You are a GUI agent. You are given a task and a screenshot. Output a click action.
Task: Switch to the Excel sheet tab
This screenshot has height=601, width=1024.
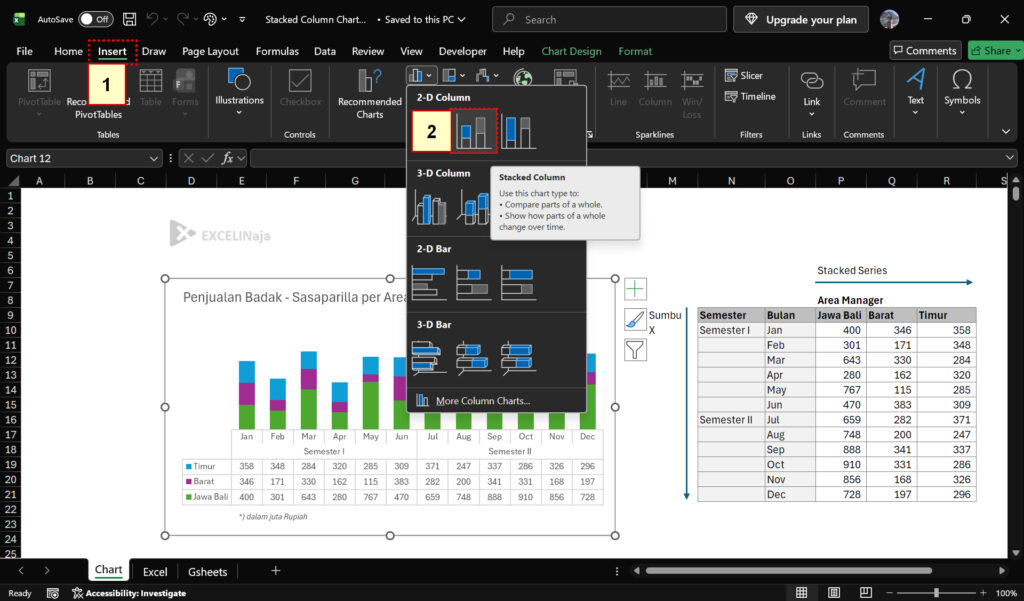(x=155, y=572)
